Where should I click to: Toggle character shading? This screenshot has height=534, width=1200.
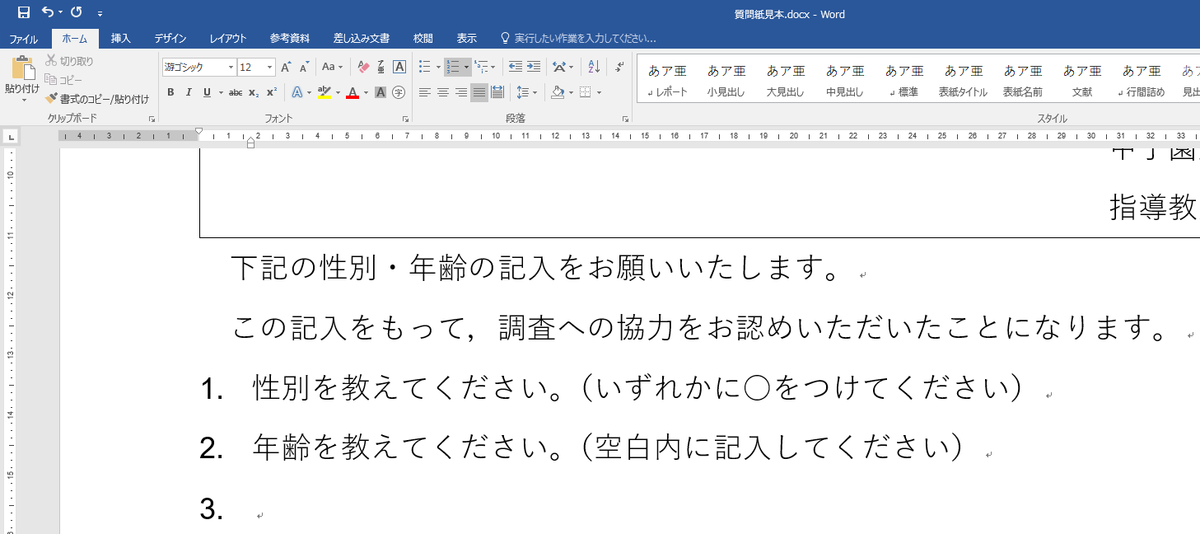click(x=381, y=92)
